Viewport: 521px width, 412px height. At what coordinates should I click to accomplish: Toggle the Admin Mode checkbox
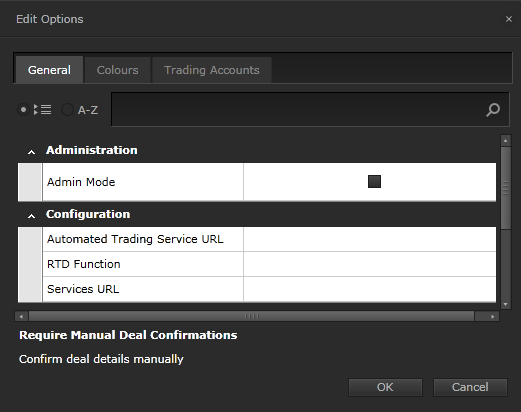point(374,182)
